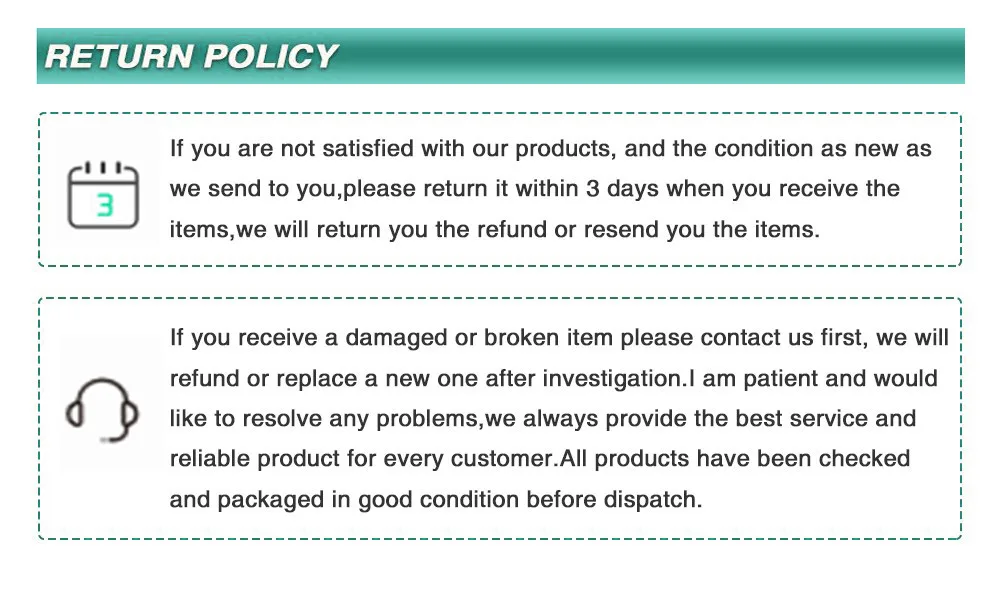
Task: Click the phrase 'resend you the items'
Action: (700, 229)
